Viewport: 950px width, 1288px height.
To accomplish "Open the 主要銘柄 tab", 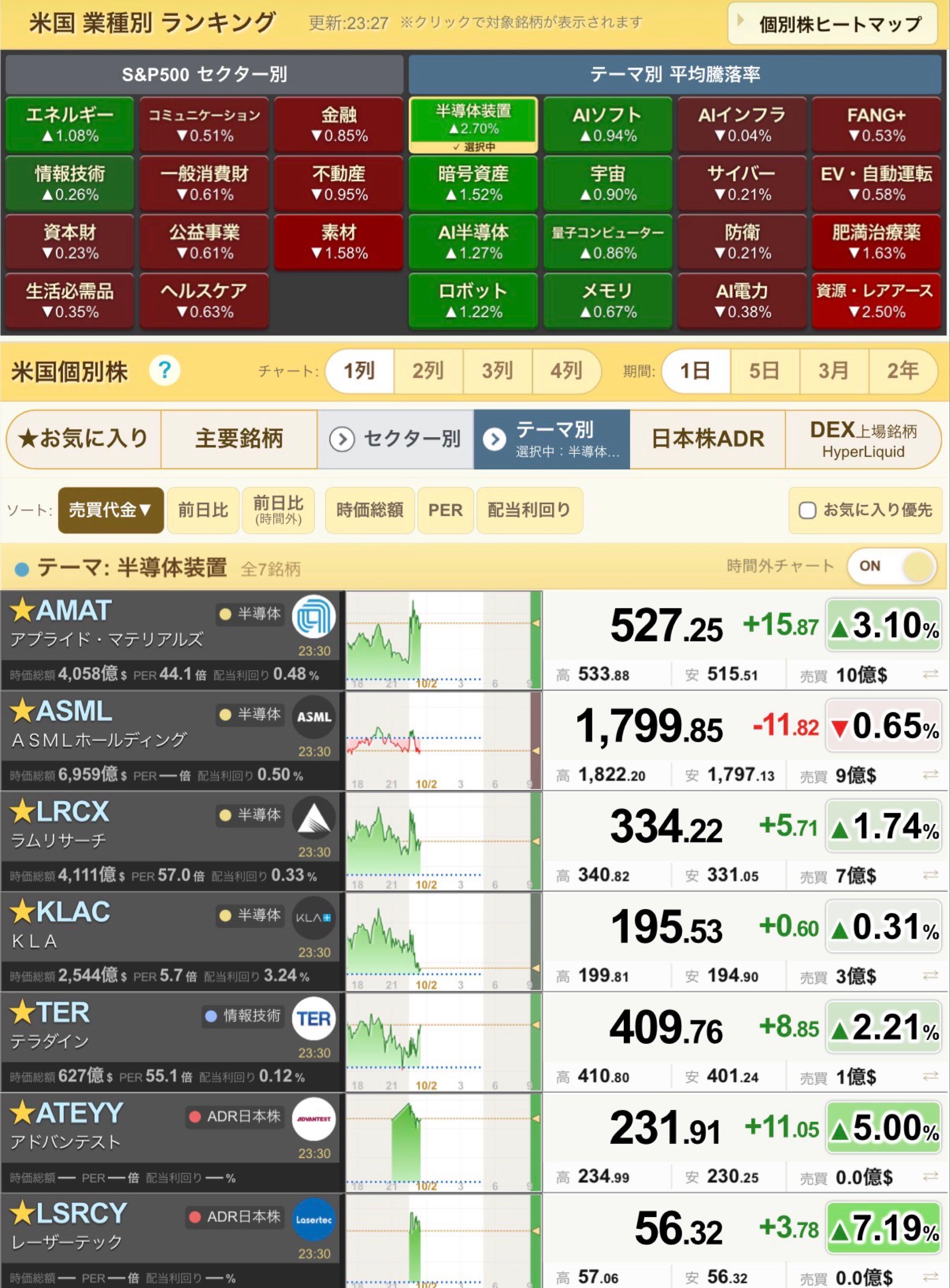I will tap(239, 439).
